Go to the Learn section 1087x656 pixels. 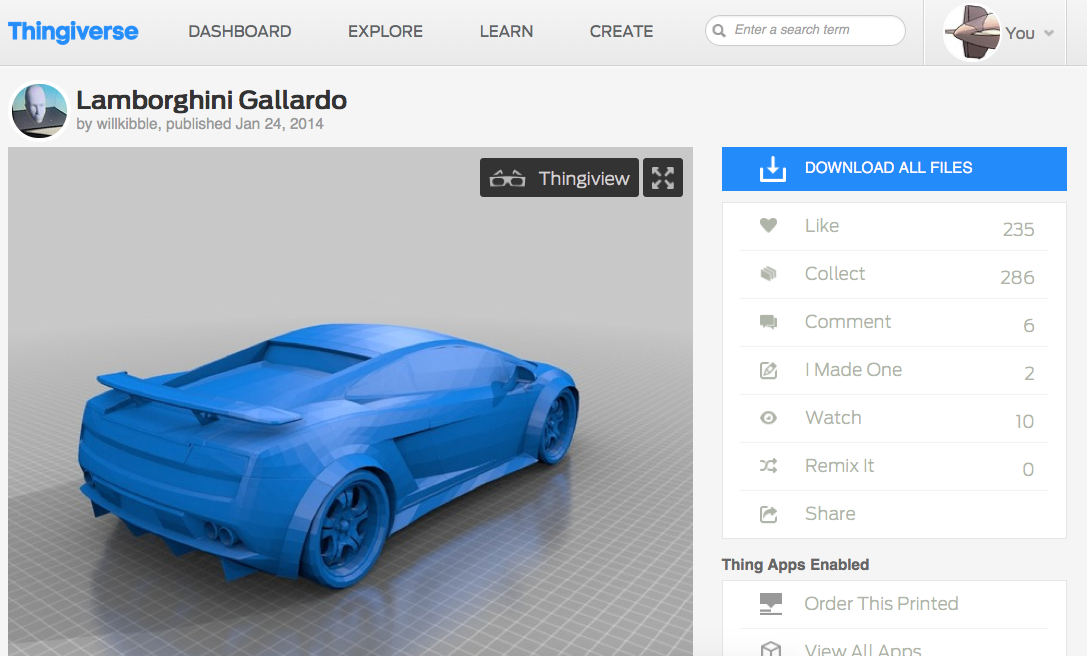click(x=506, y=32)
